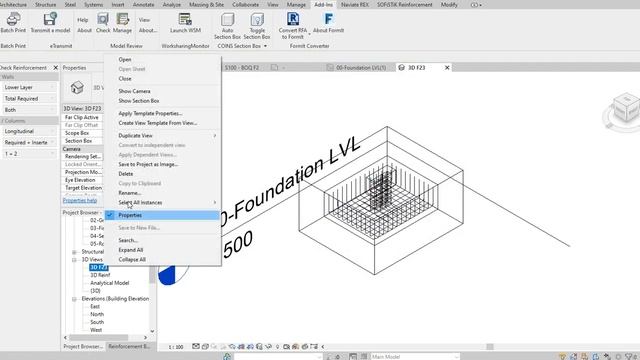Open the Total Required dropdown
640x360 pixels.
[x=29, y=98]
